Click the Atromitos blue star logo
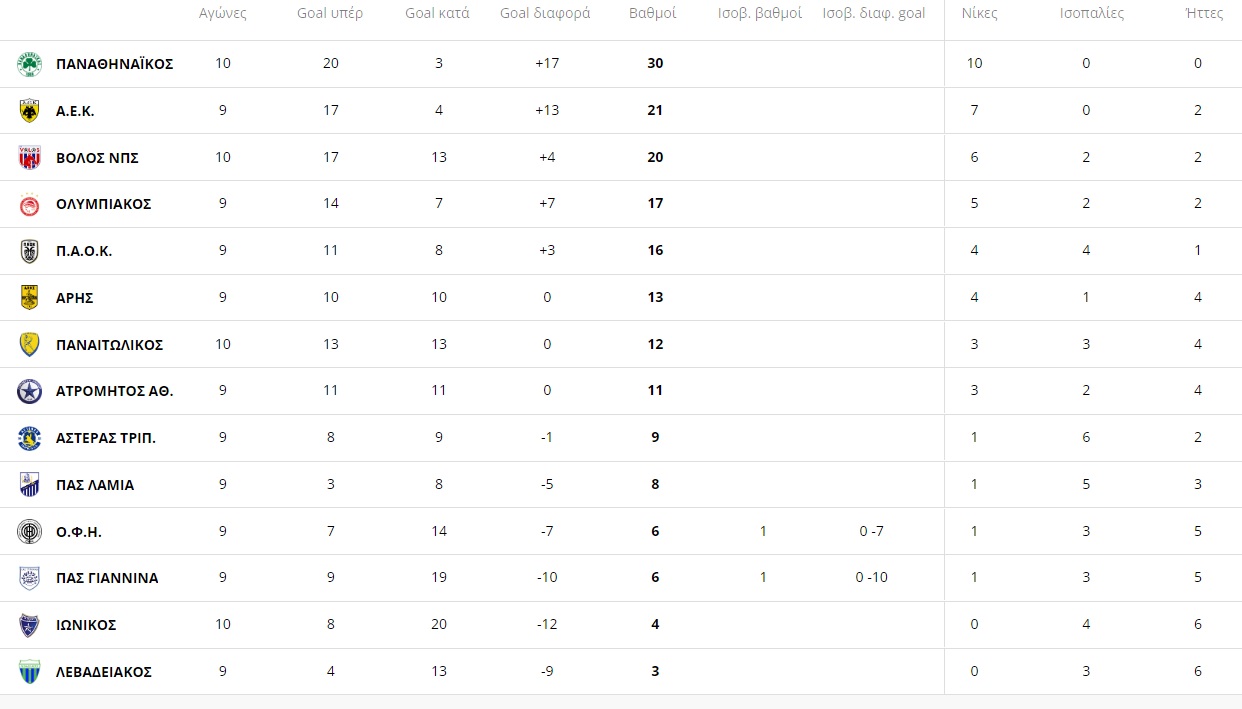 click(x=29, y=391)
